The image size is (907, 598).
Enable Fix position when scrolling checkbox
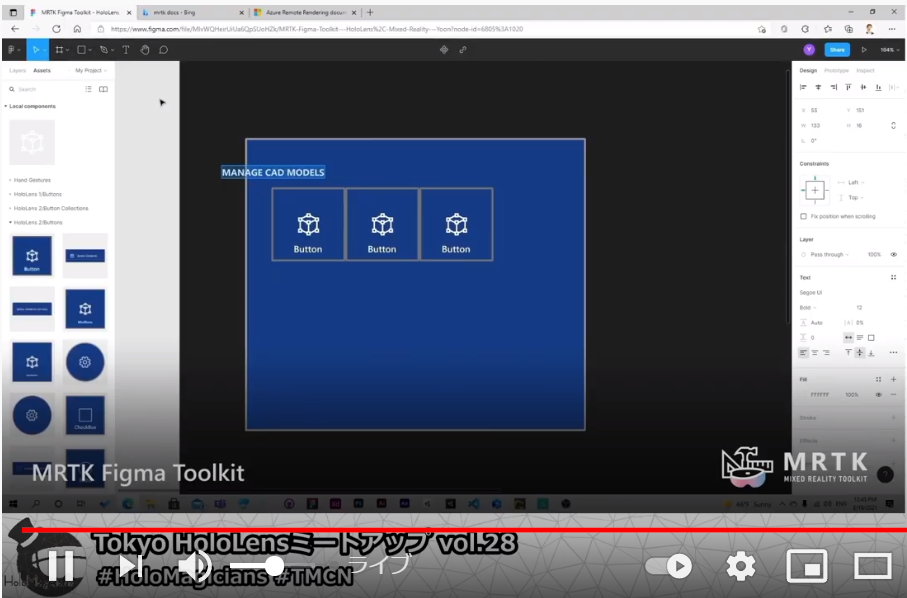click(803, 216)
